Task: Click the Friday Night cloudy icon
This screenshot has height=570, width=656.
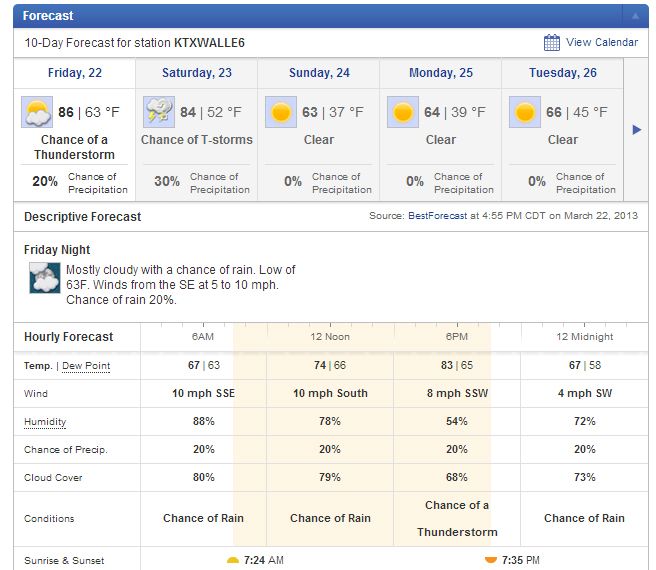Action: click(45, 278)
